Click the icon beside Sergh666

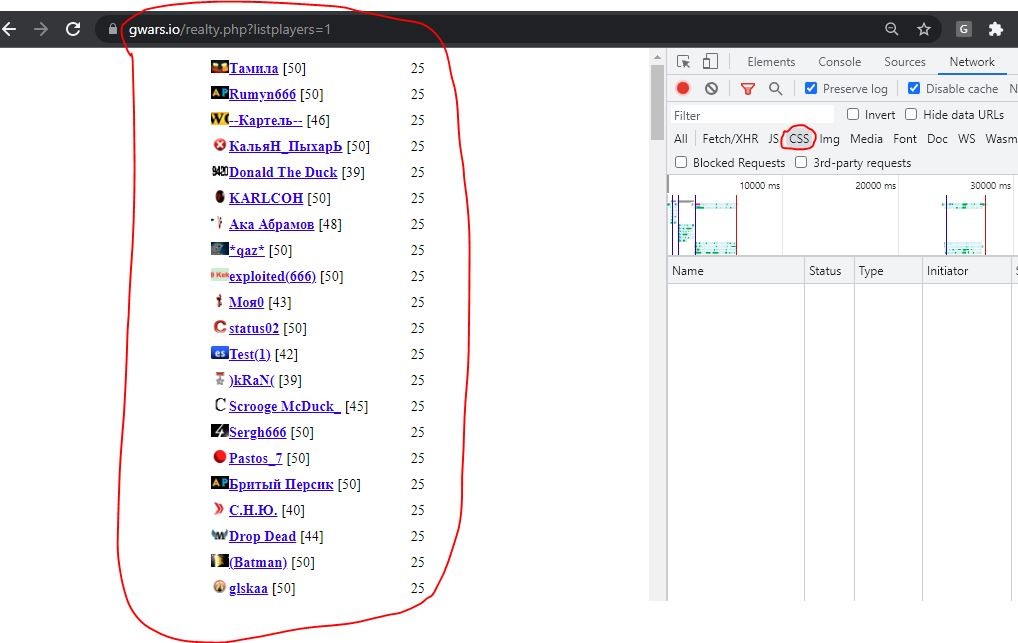coord(219,431)
